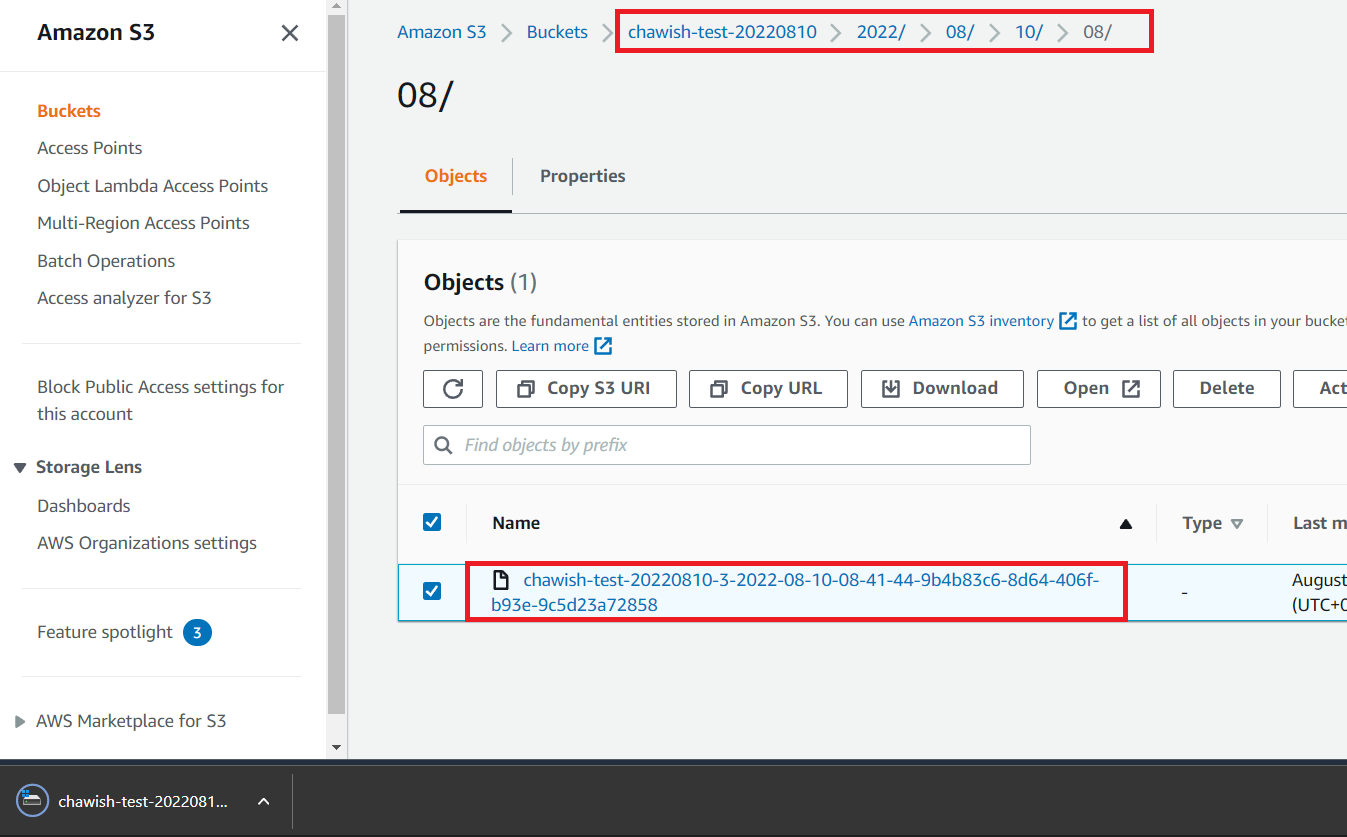Click the downloaded file icon in bottom bar

(31, 800)
